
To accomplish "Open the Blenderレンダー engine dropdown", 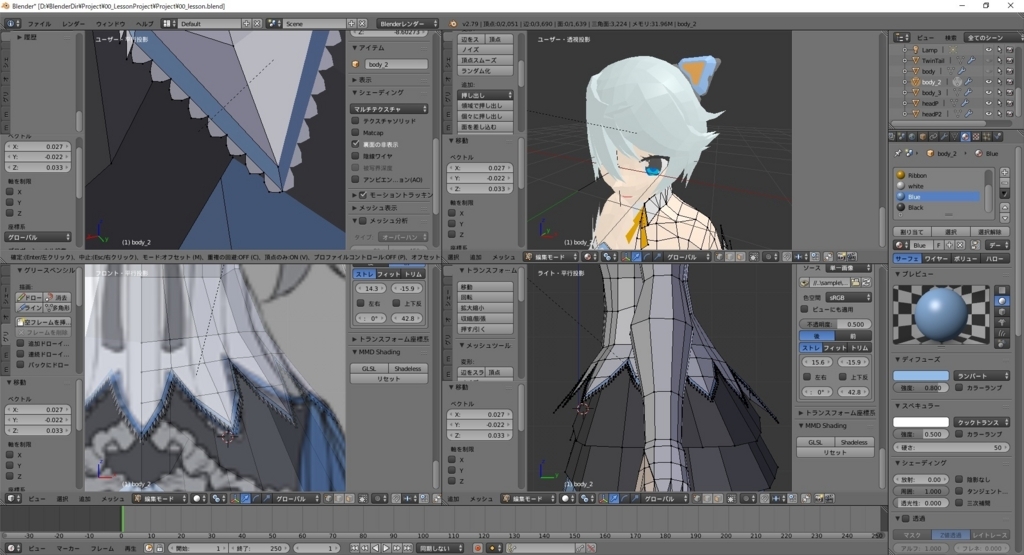I will pos(408,24).
